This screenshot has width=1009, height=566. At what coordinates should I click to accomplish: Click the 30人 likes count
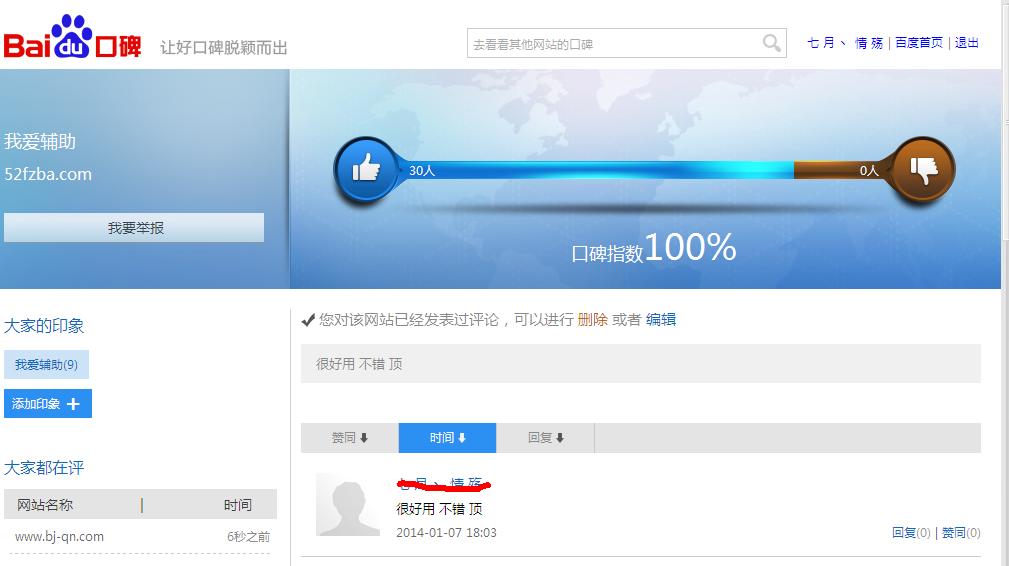(x=422, y=170)
